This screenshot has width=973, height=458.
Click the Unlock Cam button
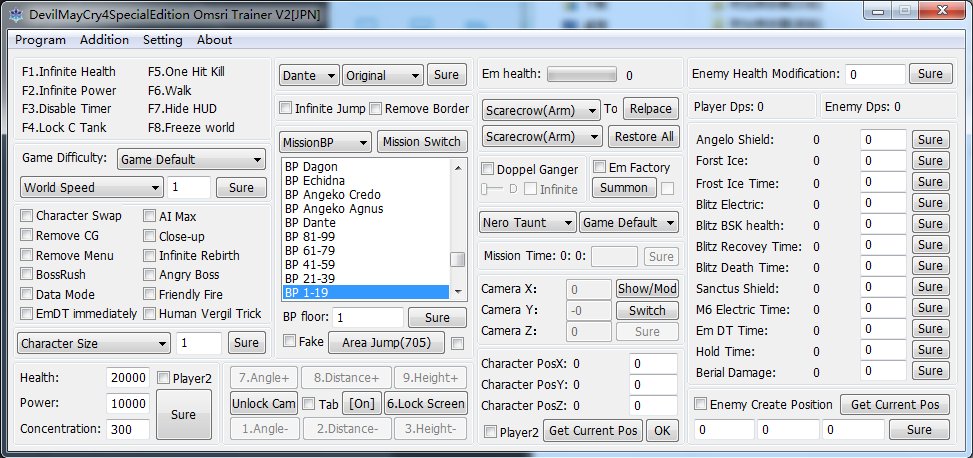tap(264, 403)
